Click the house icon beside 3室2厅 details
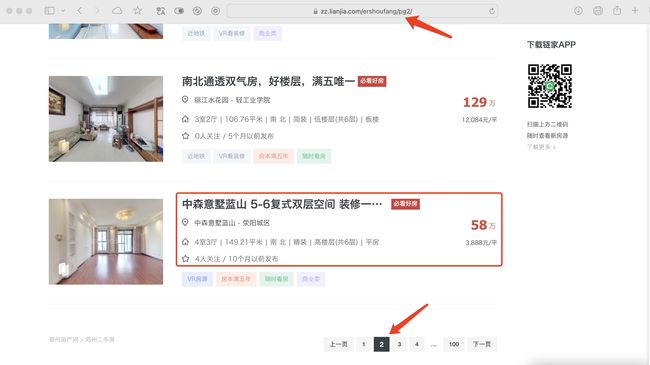 coord(185,119)
